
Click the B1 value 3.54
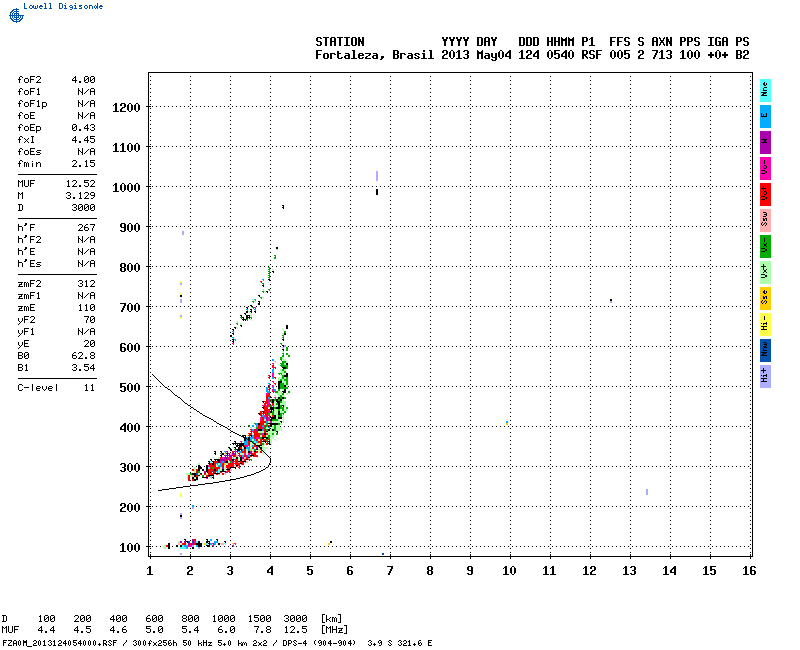point(83,368)
